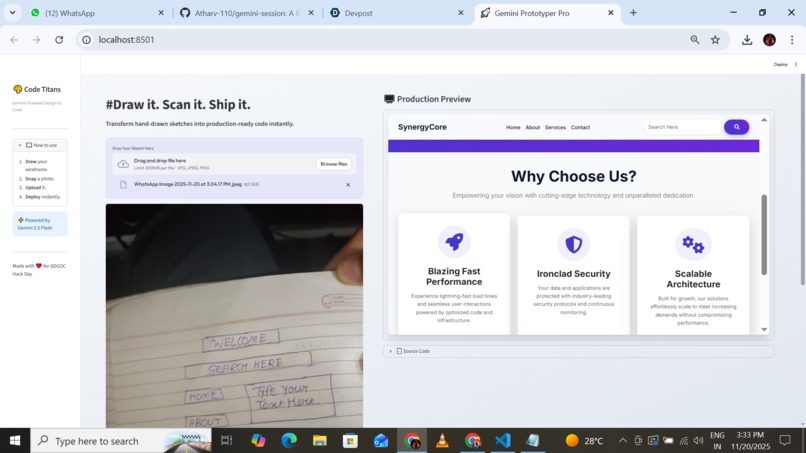Open a new browser tab
The height and width of the screenshot is (453, 806).
click(x=633, y=13)
